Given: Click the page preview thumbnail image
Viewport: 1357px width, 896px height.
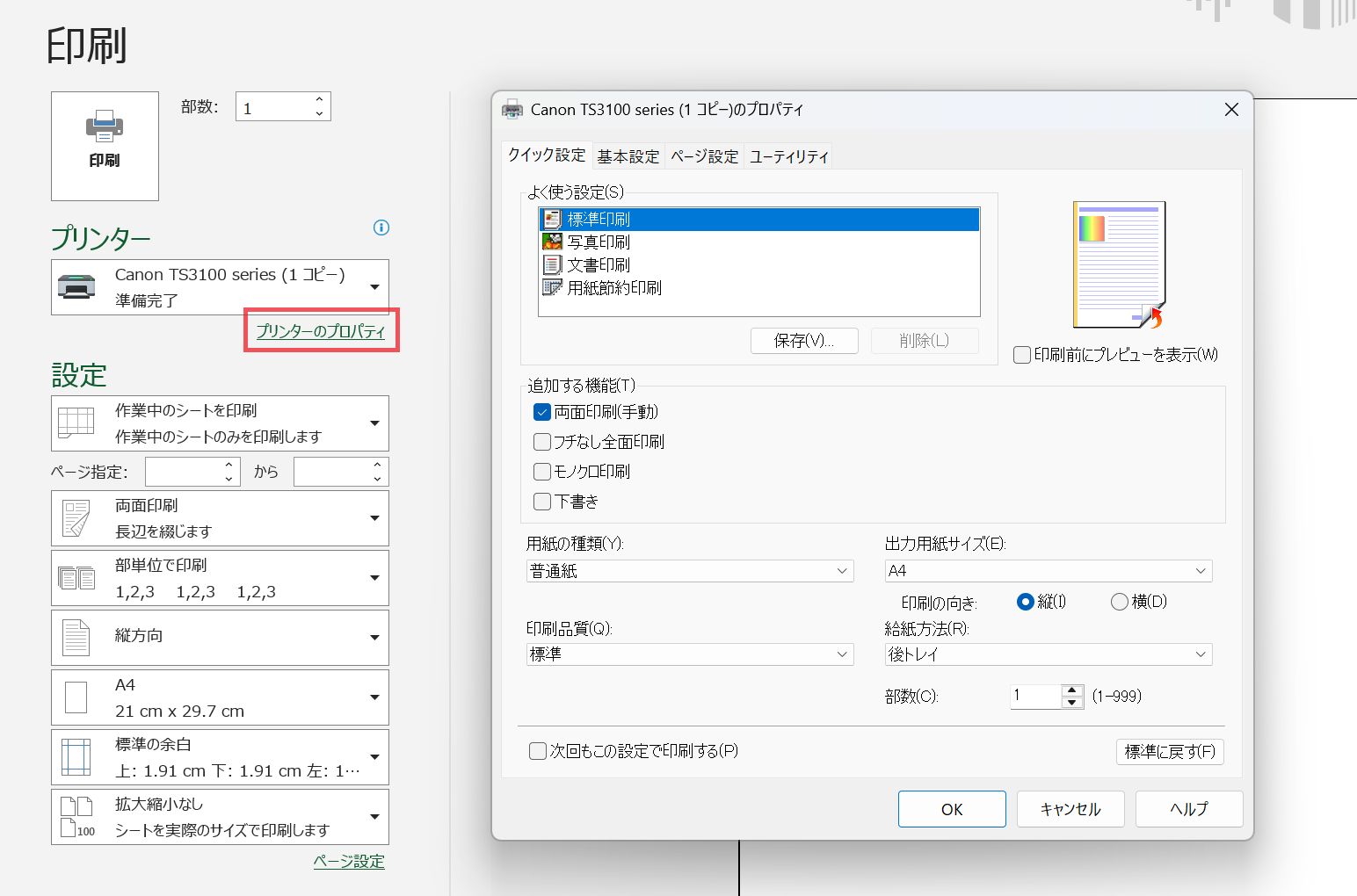Looking at the screenshot, I should [x=1119, y=264].
